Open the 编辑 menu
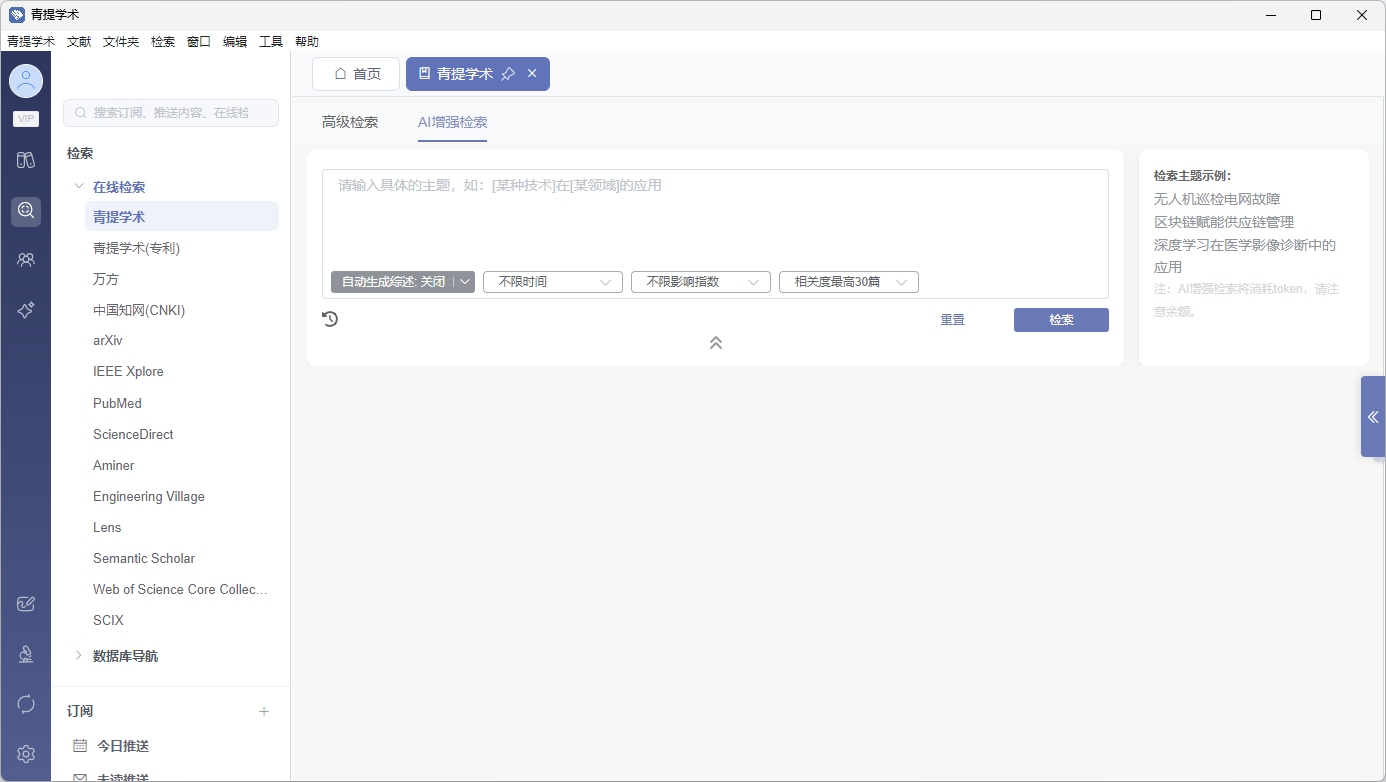Viewport: 1386px width, 782px height. click(235, 42)
